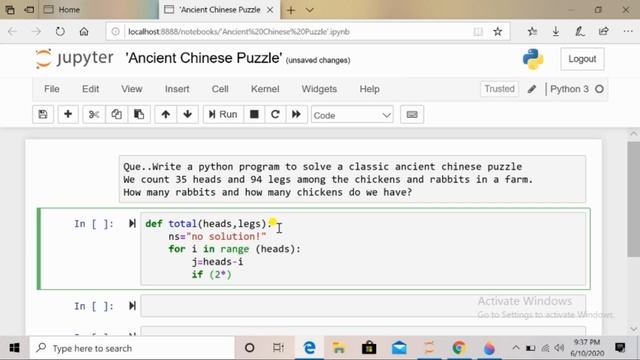Image resolution: width=640 pixels, height=360 pixels.
Task: Restart the kernel with the circular arrow
Action: click(x=275, y=115)
